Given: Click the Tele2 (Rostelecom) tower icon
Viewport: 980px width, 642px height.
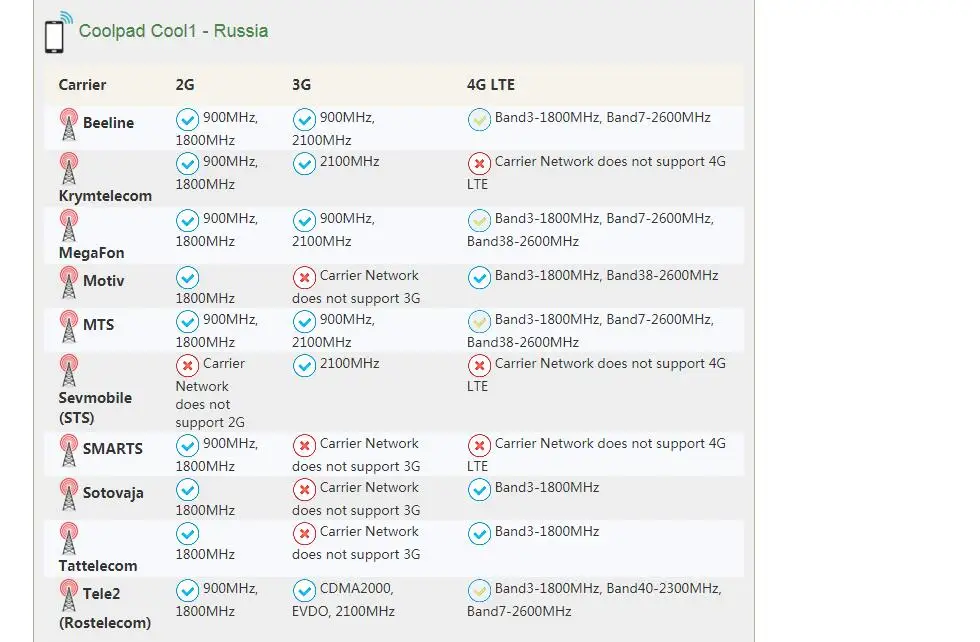Looking at the screenshot, I should (69, 596).
